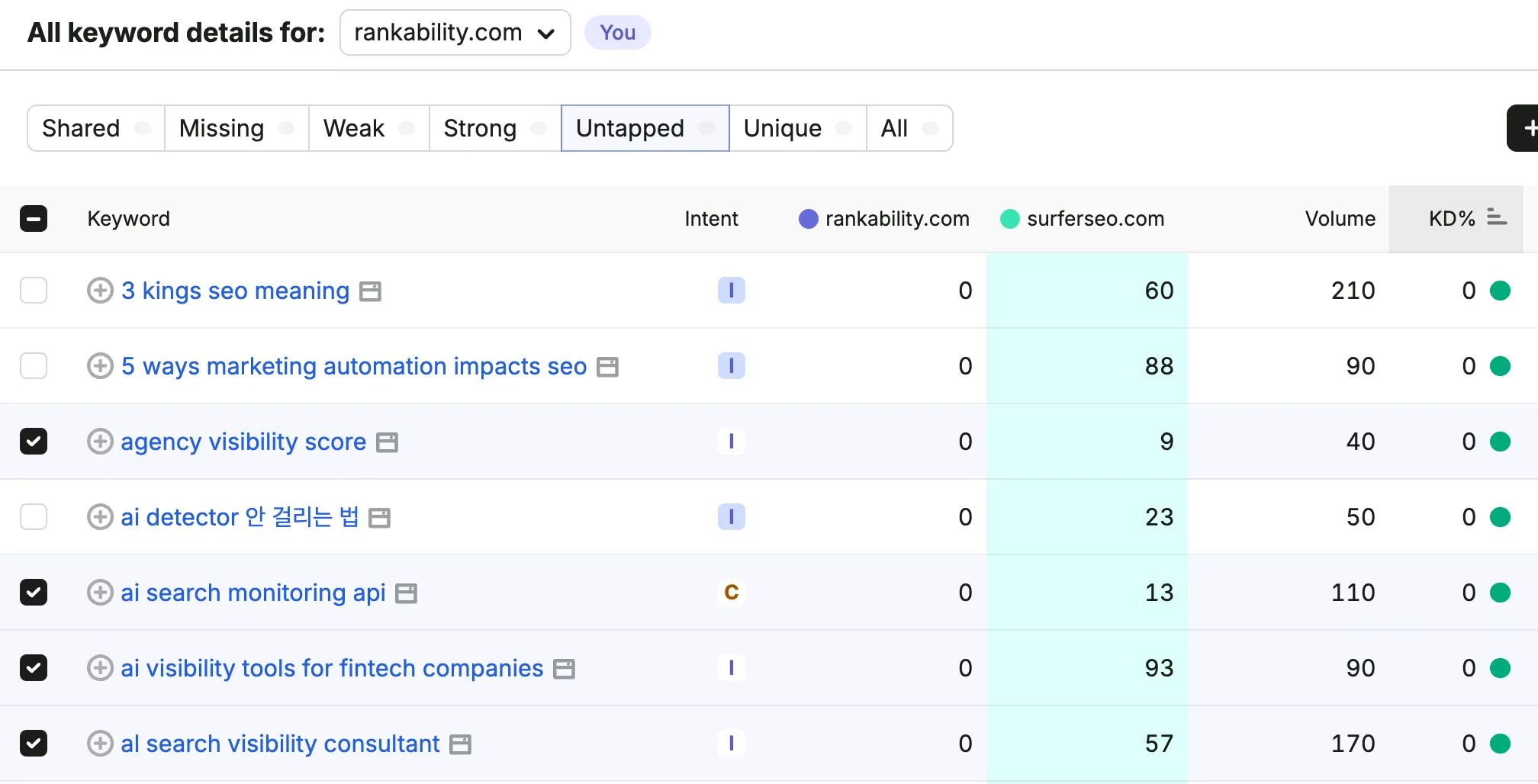Uncheck the box for 'al search visibility consultant'

34,744
